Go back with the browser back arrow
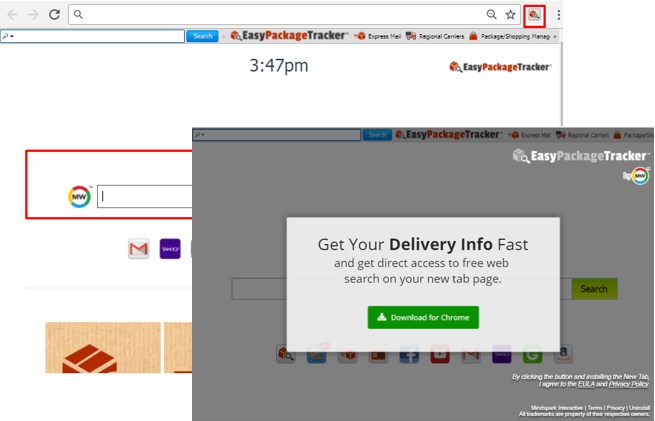655x421 pixels. coord(13,15)
